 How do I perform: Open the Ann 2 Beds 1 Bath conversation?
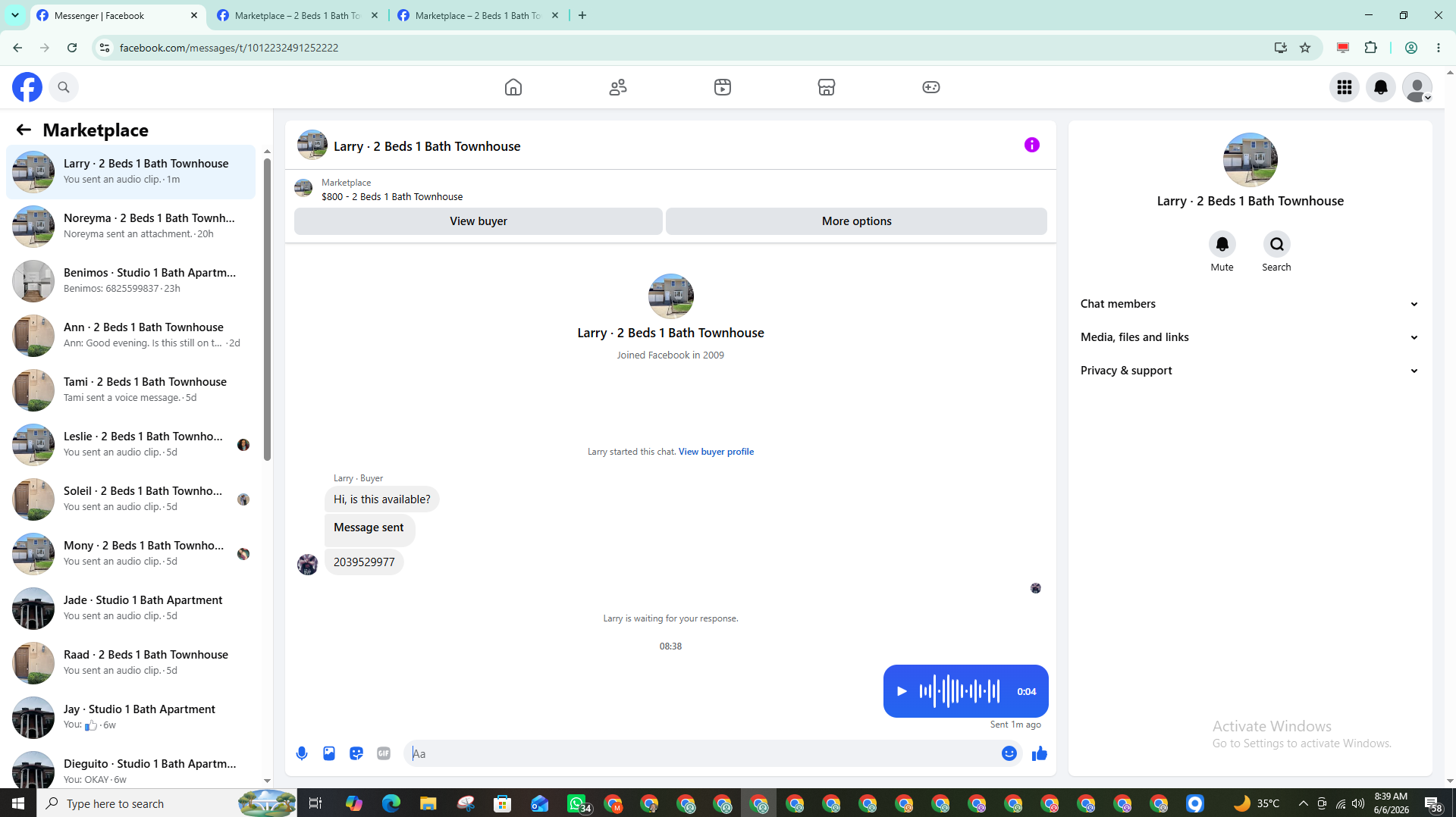(130, 336)
